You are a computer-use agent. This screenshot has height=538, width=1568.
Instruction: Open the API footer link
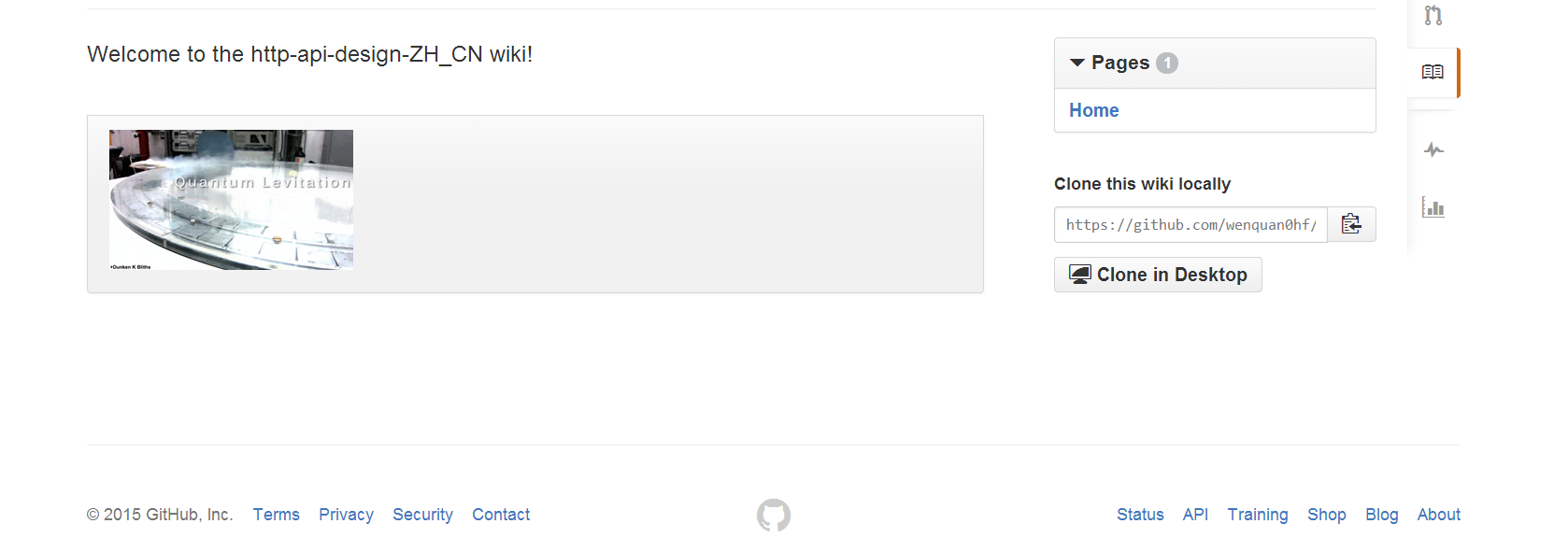(x=1195, y=515)
